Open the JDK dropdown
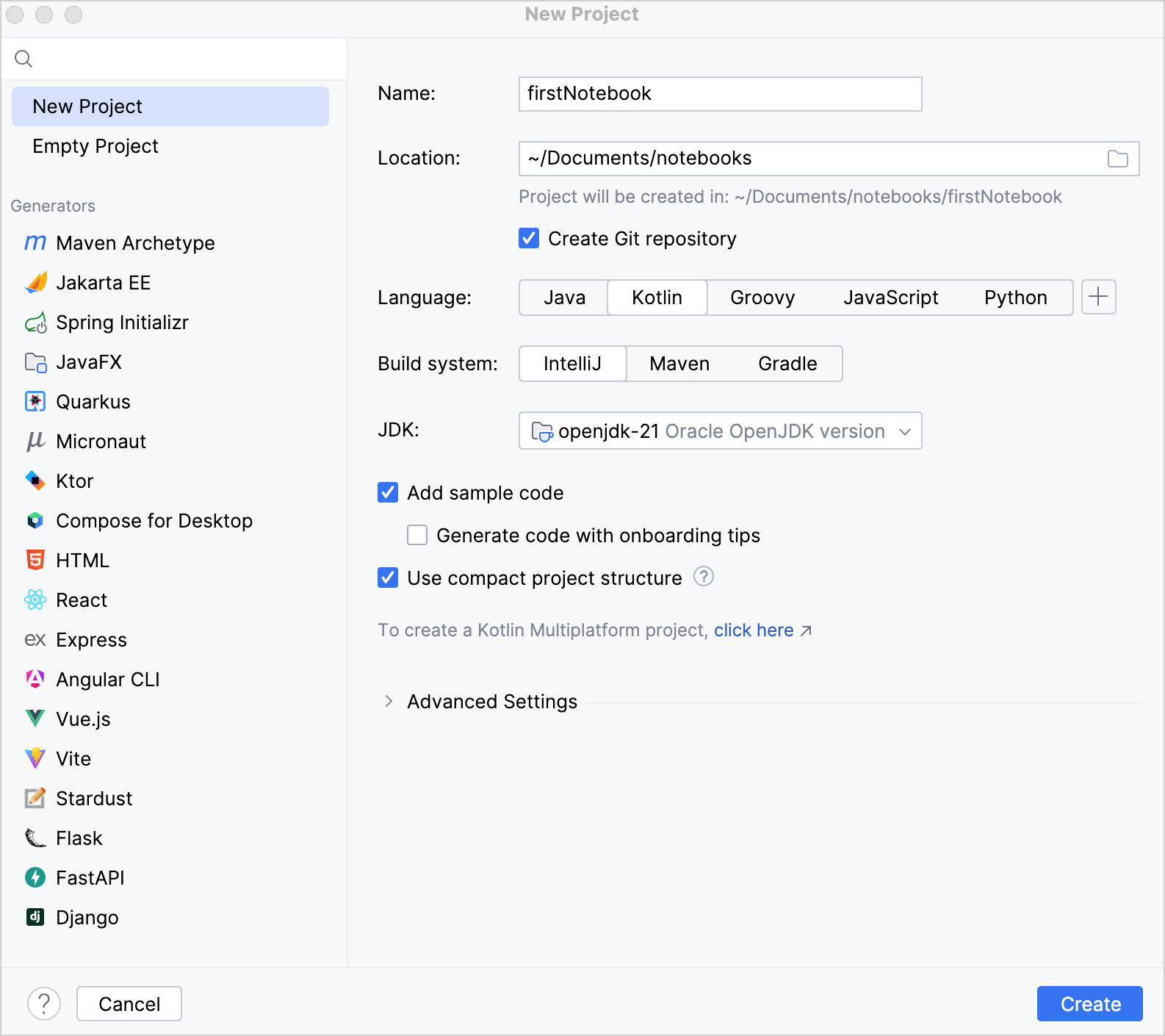 (720, 431)
